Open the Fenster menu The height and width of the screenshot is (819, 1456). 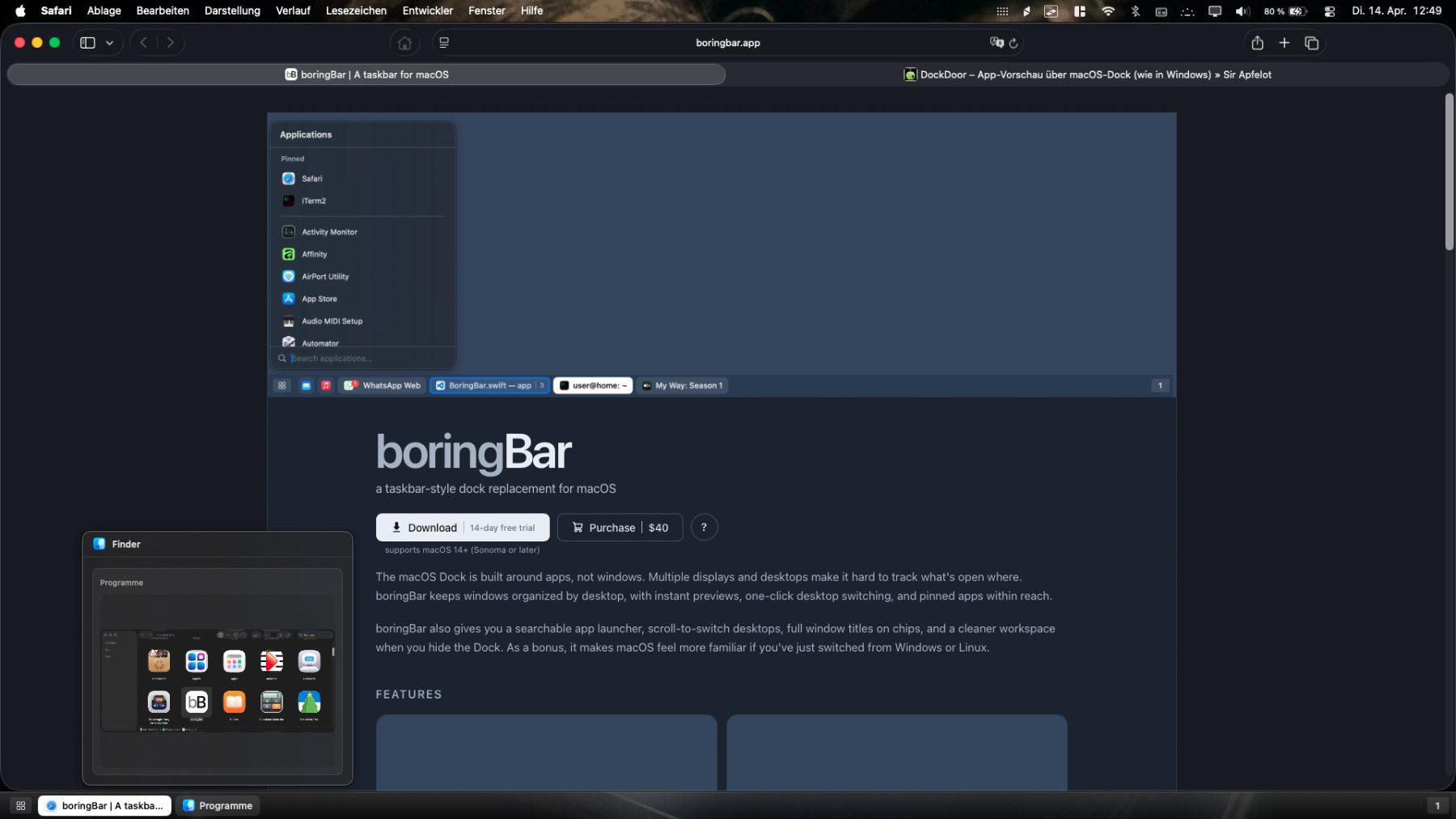[487, 11]
